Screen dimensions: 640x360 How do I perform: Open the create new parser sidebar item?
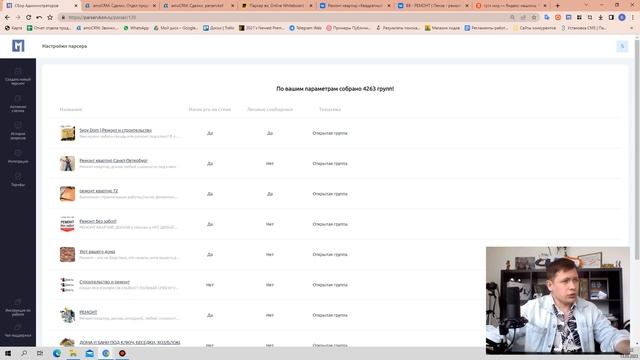[x=18, y=76]
